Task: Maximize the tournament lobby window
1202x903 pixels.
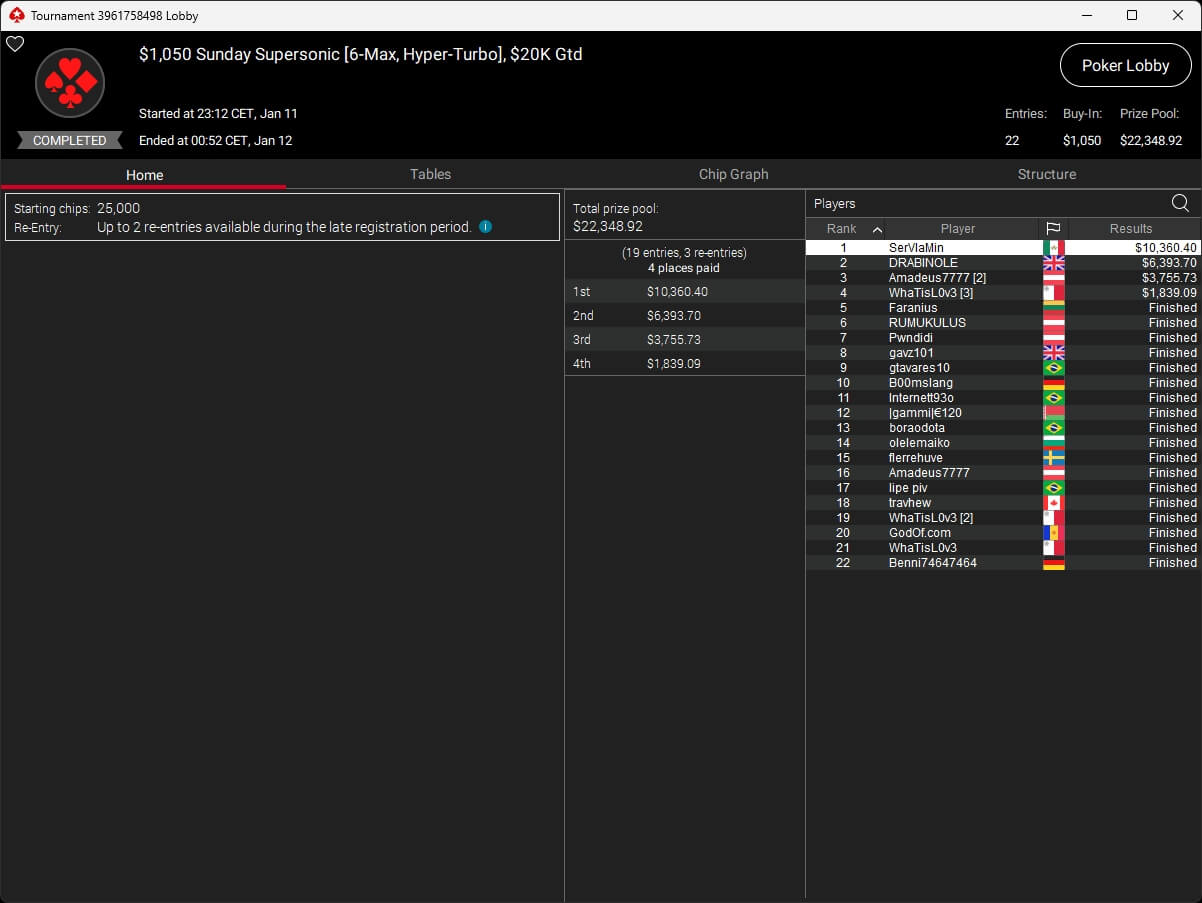Action: click(x=1131, y=15)
